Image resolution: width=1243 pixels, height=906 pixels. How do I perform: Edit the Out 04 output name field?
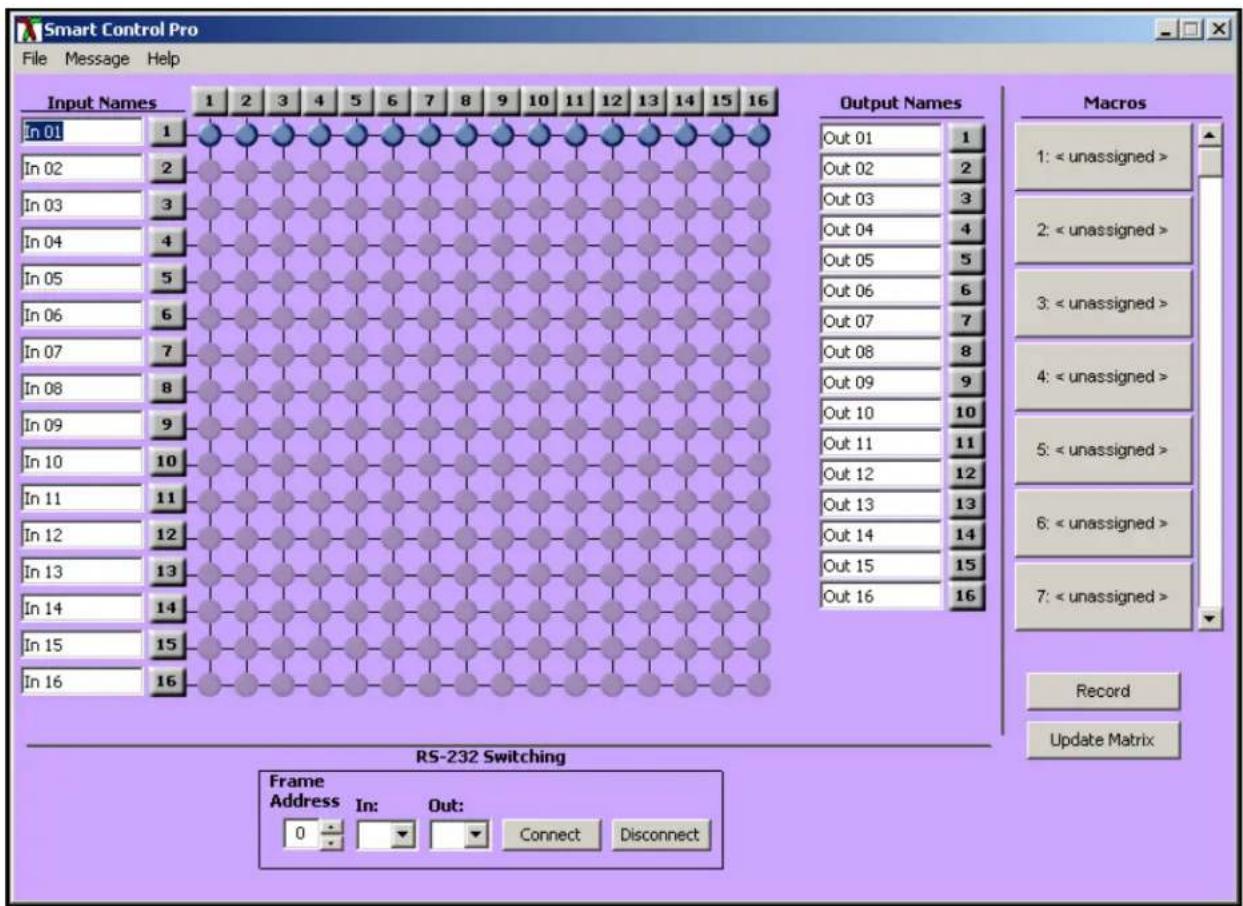click(x=881, y=230)
